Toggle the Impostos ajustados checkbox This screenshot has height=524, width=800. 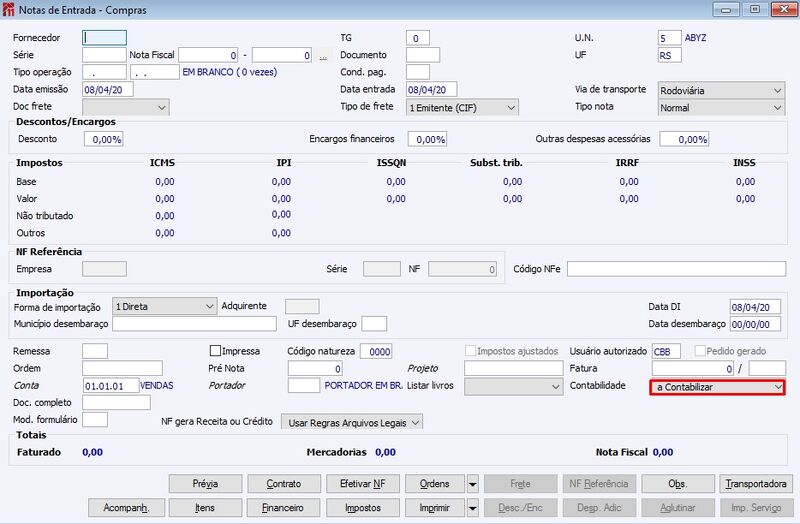470,351
